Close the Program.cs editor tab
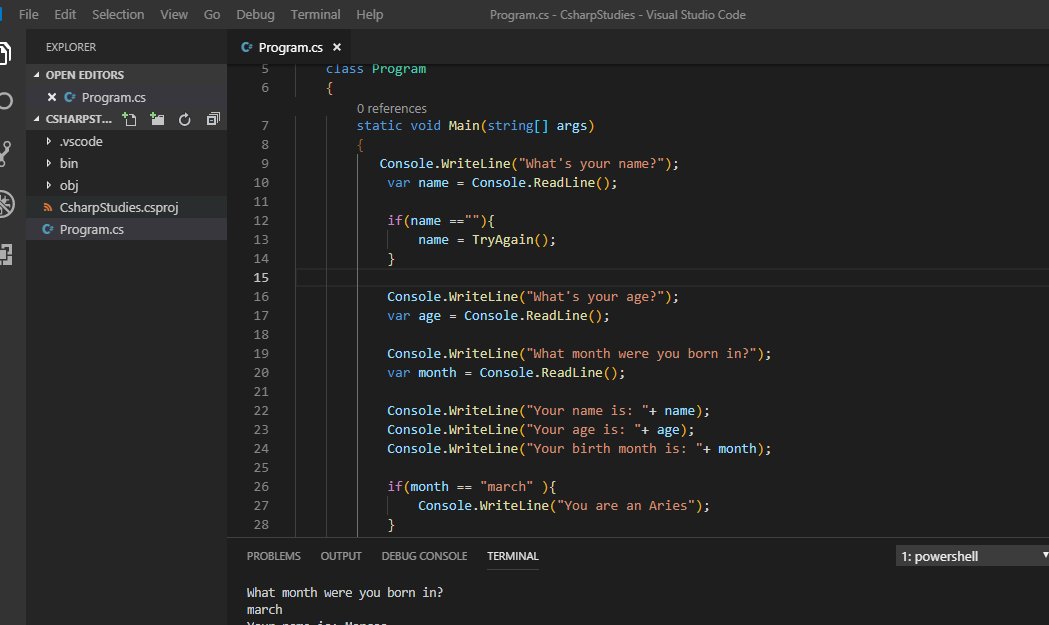The height and width of the screenshot is (625, 1049). 337,47
